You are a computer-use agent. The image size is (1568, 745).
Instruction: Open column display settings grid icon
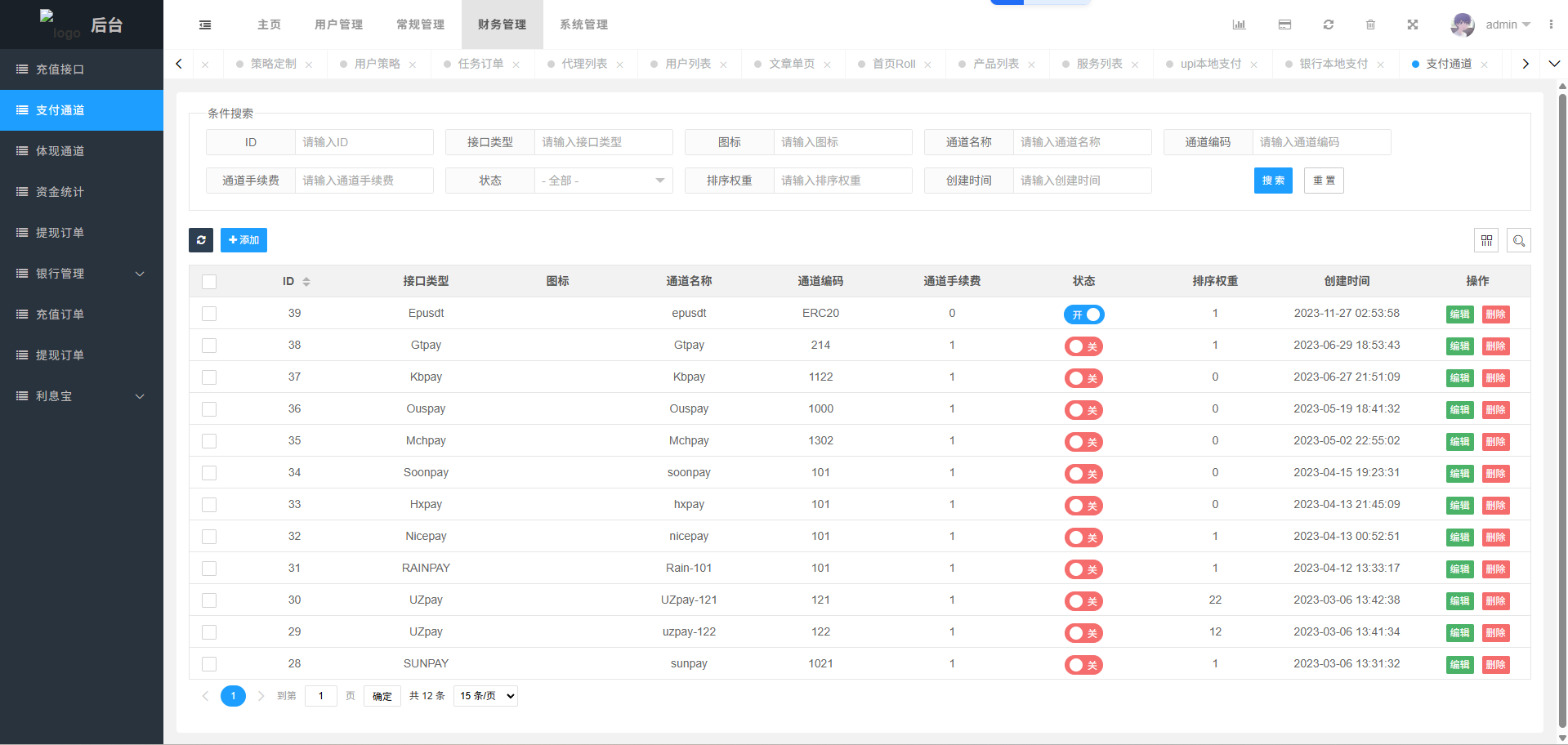(1486, 240)
